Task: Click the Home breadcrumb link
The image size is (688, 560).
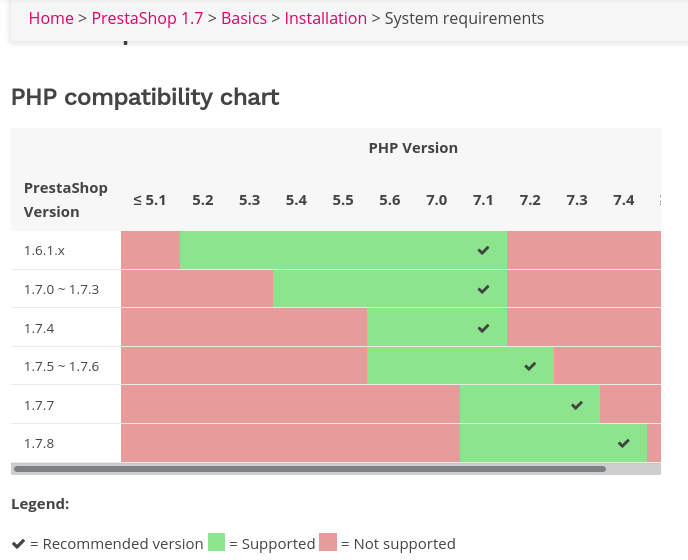Action: coord(51,18)
